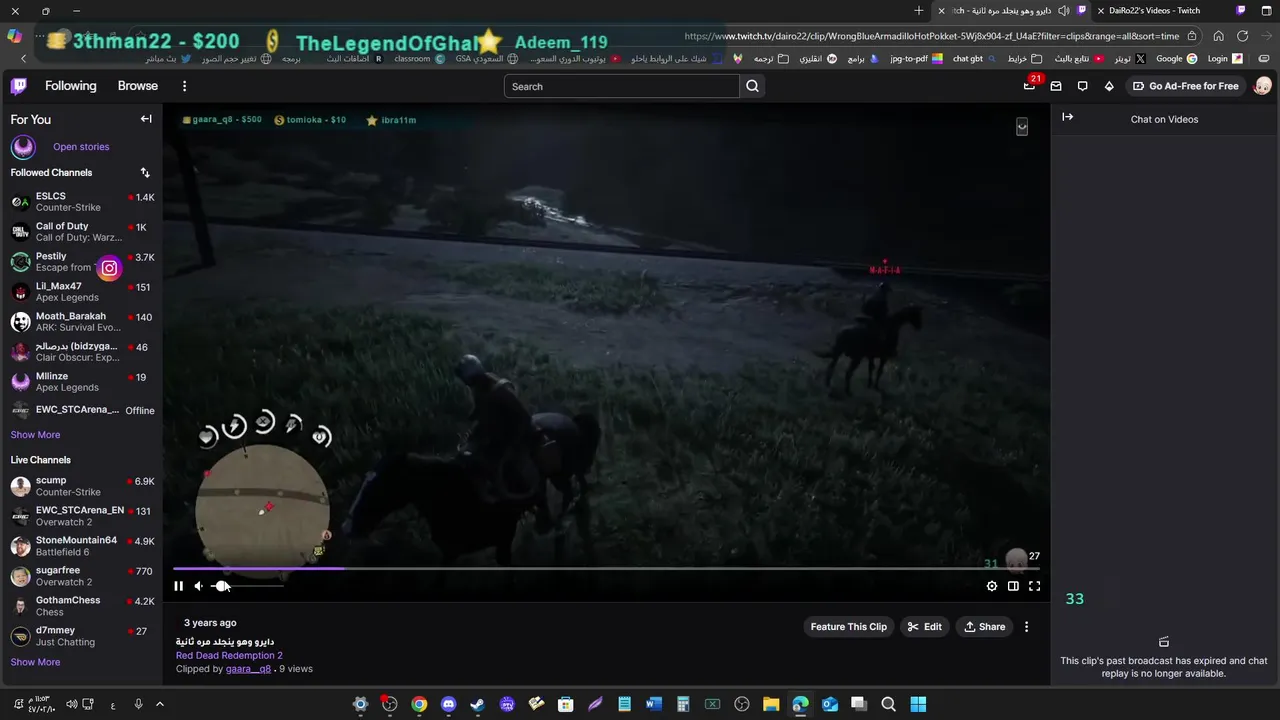The width and height of the screenshot is (1280, 720).
Task: Close the current clip browser tab
Action: (941, 11)
